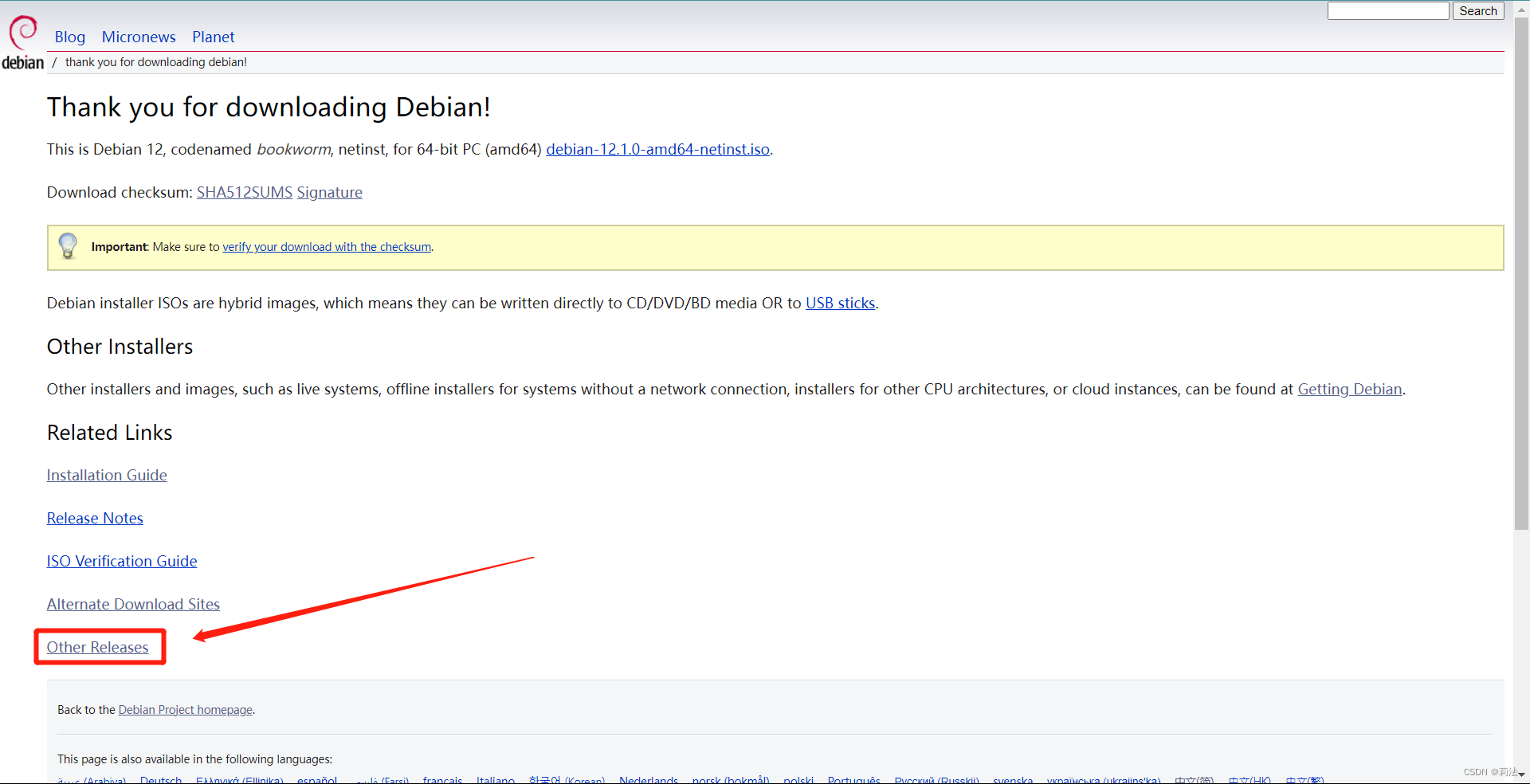Follow verify your download with the checksum link
The width and height of the screenshot is (1530, 784).
point(327,247)
